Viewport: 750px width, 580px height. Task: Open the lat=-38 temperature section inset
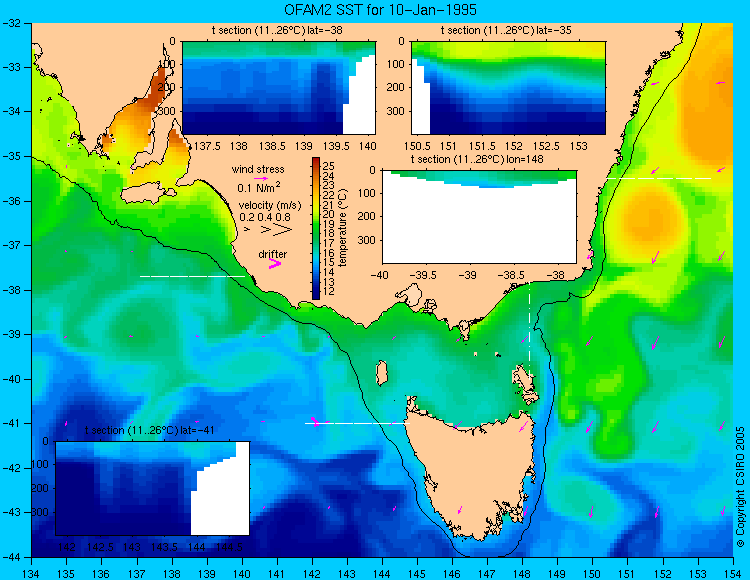point(279,88)
